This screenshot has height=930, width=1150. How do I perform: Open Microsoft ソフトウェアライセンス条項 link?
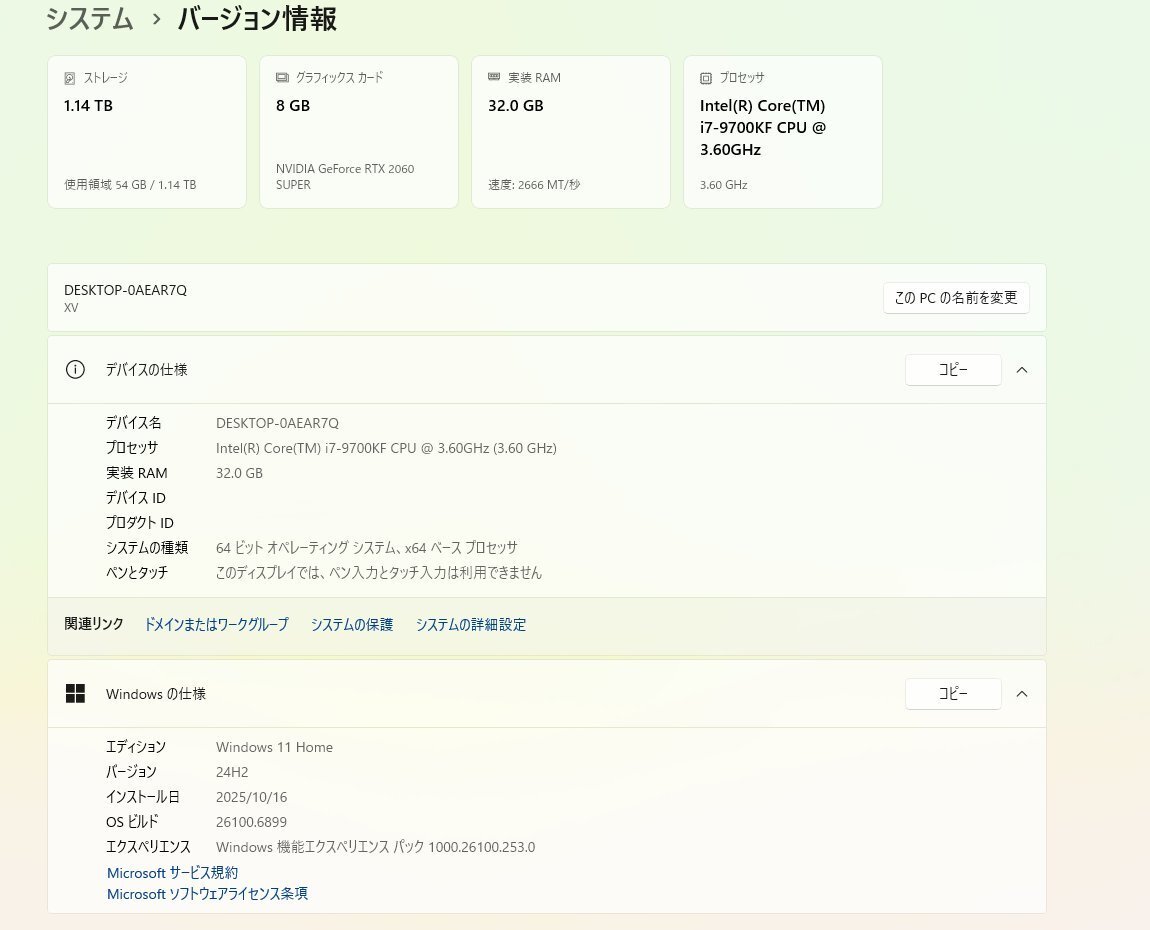pyautogui.click(x=208, y=894)
